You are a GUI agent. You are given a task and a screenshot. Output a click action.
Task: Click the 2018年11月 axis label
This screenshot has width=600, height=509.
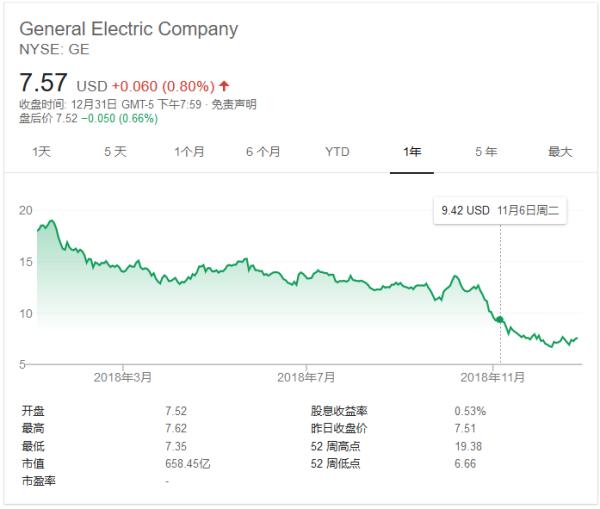[492, 377]
